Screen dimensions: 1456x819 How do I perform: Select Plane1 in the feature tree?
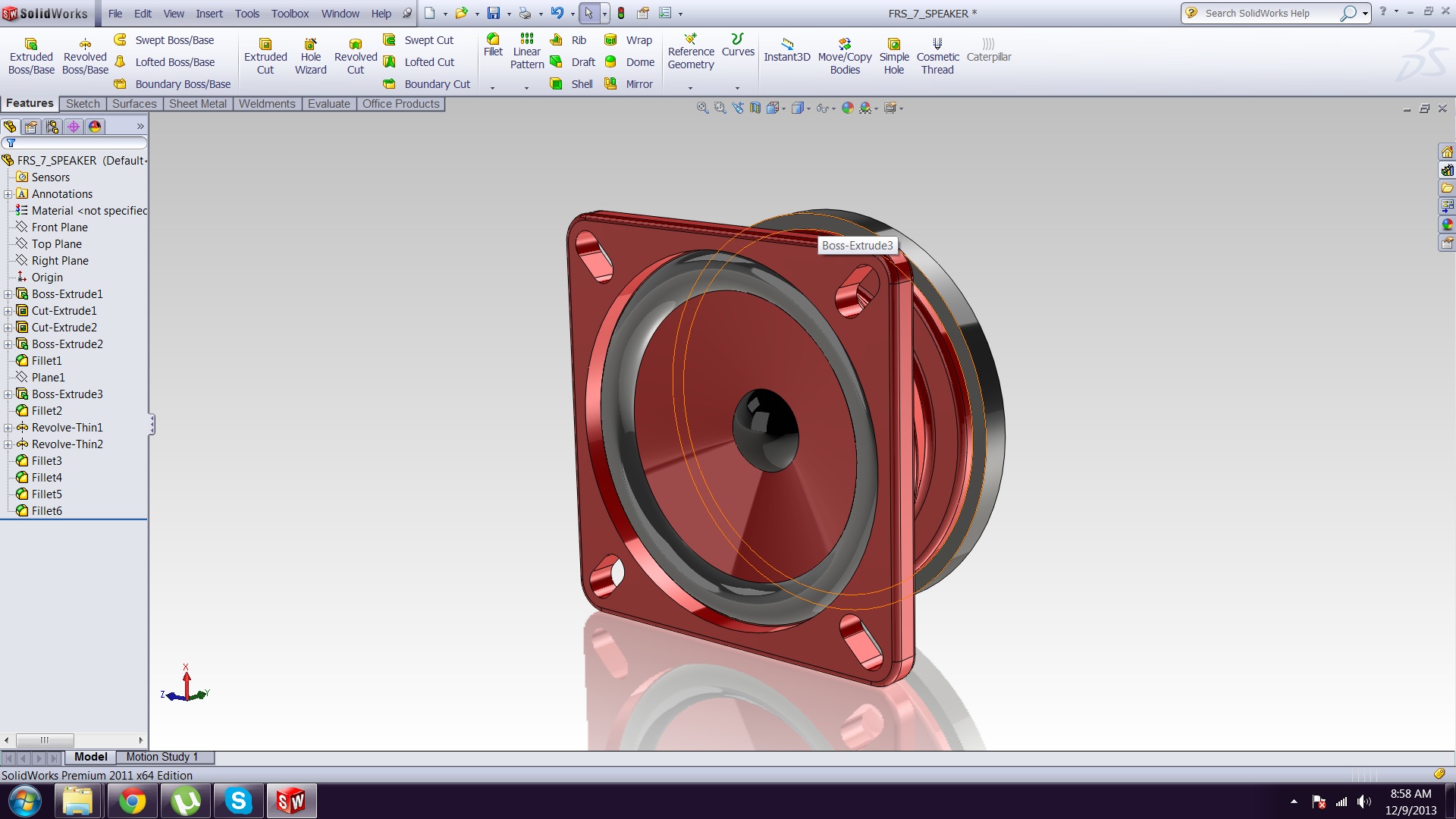(48, 378)
